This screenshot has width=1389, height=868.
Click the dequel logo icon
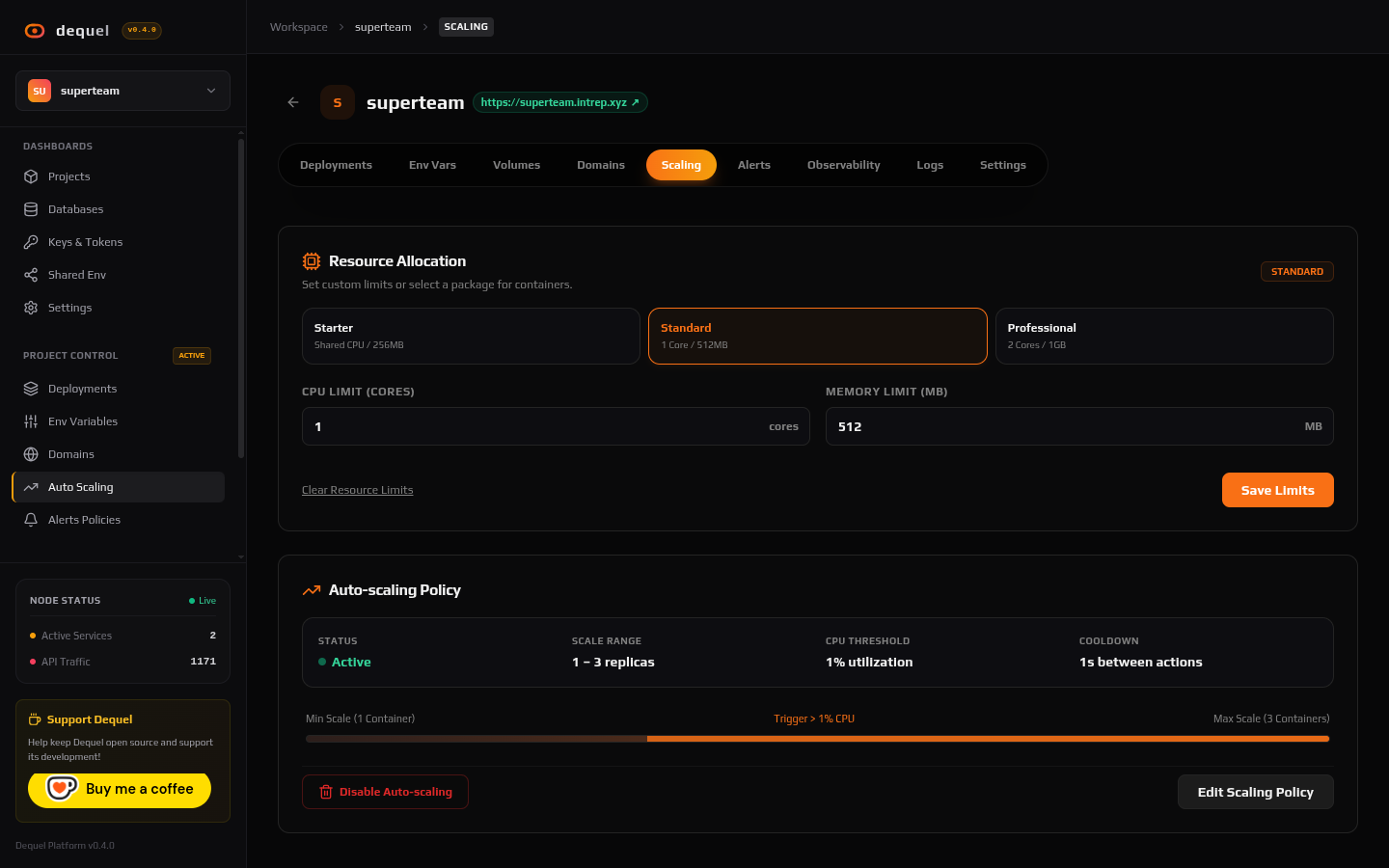click(35, 31)
